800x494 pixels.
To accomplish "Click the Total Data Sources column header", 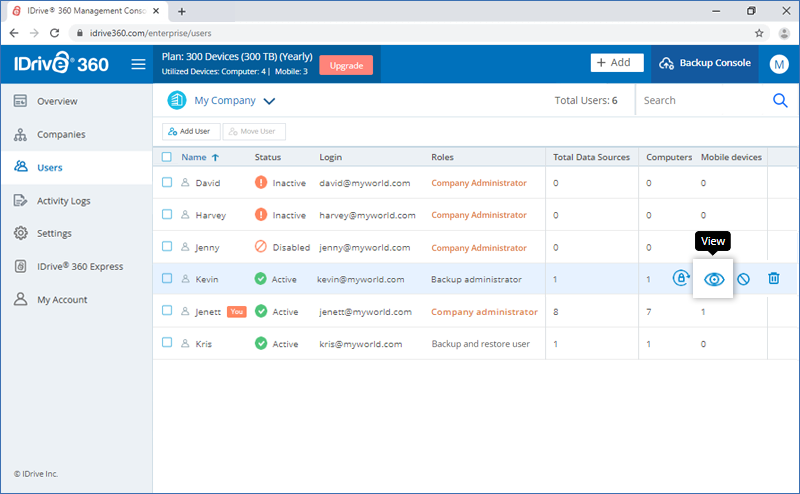I will [x=591, y=157].
